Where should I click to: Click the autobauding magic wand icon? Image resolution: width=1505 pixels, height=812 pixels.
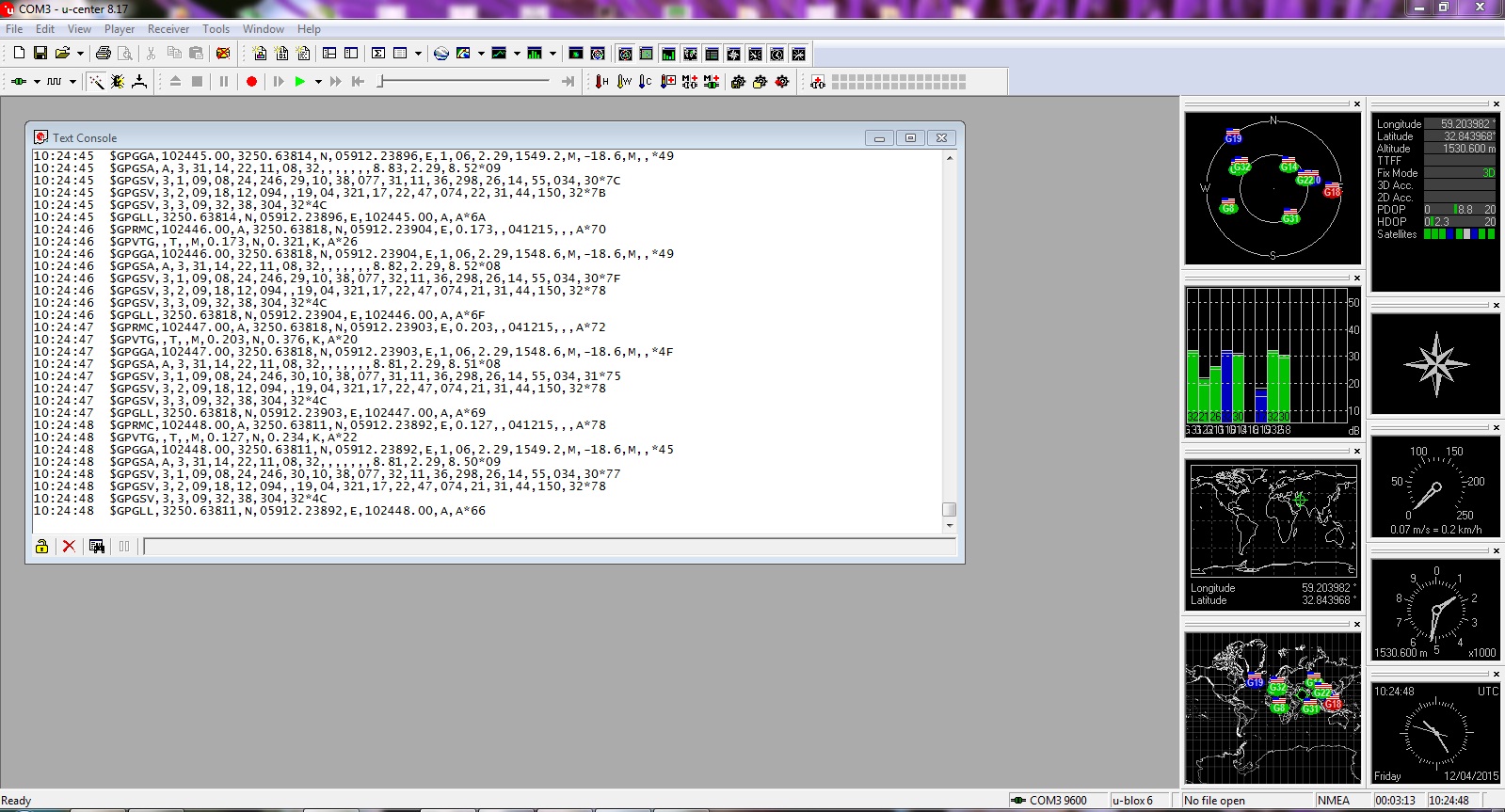pos(96,82)
